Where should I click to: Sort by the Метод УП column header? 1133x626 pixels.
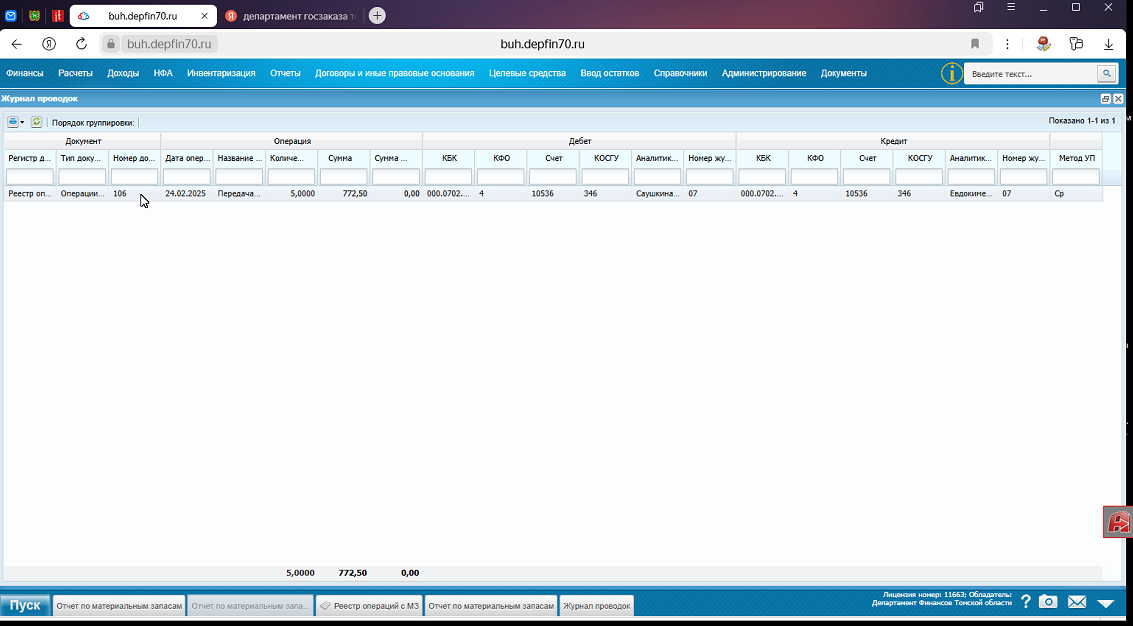(x=1076, y=158)
